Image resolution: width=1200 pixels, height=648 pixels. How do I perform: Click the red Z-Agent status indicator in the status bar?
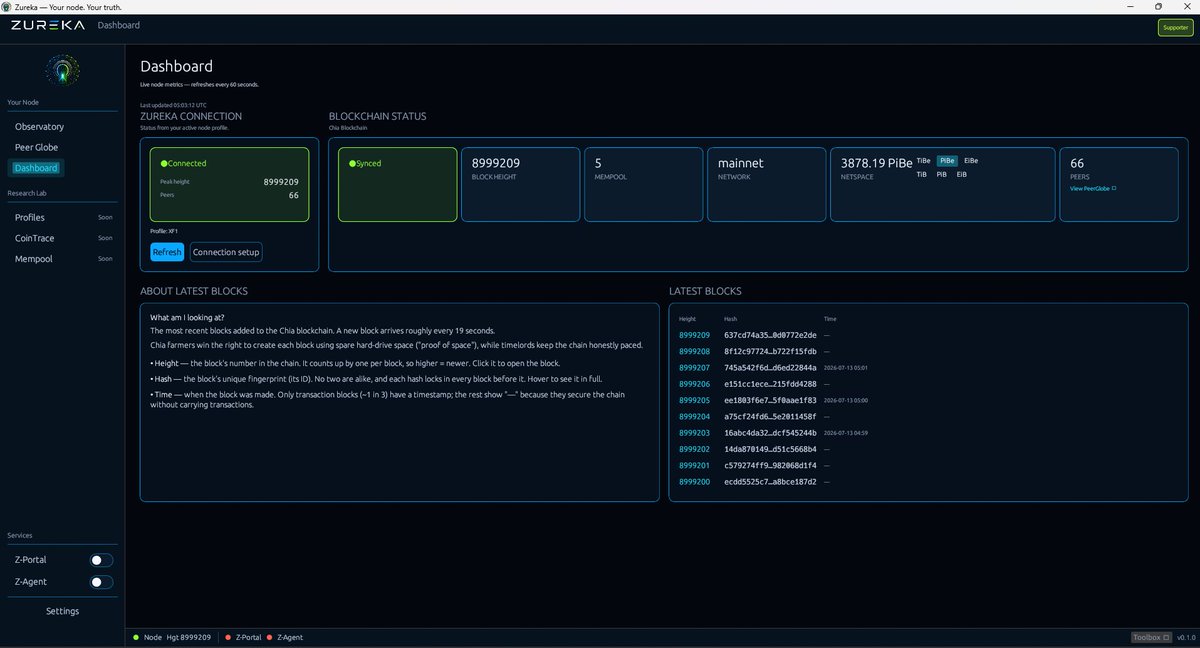point(269,637)
